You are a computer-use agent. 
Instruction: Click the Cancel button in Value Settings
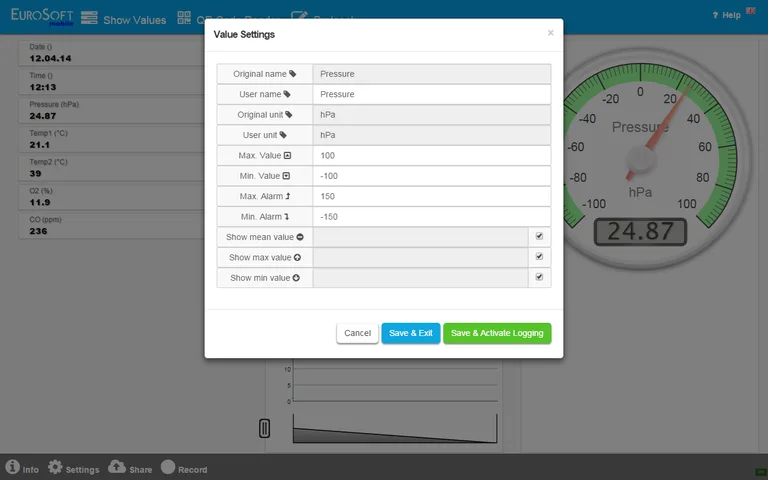357,333
